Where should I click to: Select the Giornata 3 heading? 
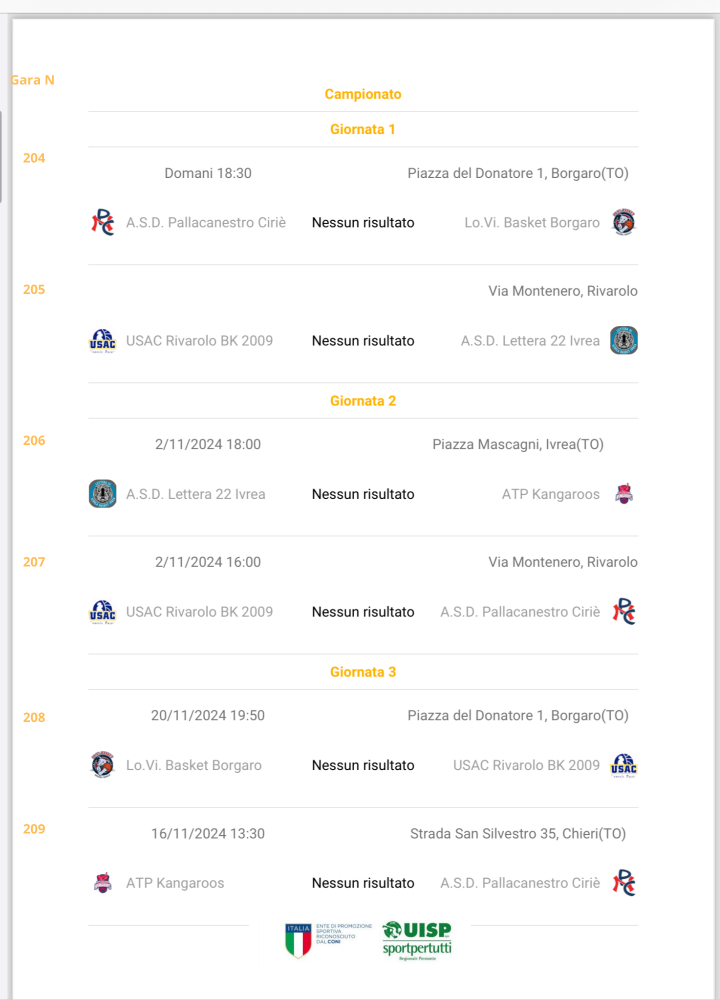pyautogui.click(x=363, y=672)
